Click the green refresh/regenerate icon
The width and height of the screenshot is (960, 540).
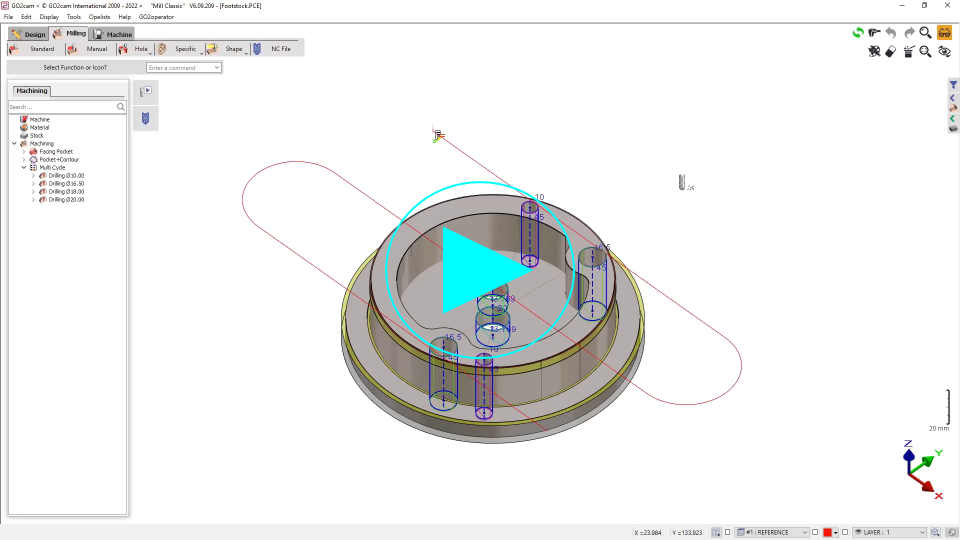tap(857, 33)
